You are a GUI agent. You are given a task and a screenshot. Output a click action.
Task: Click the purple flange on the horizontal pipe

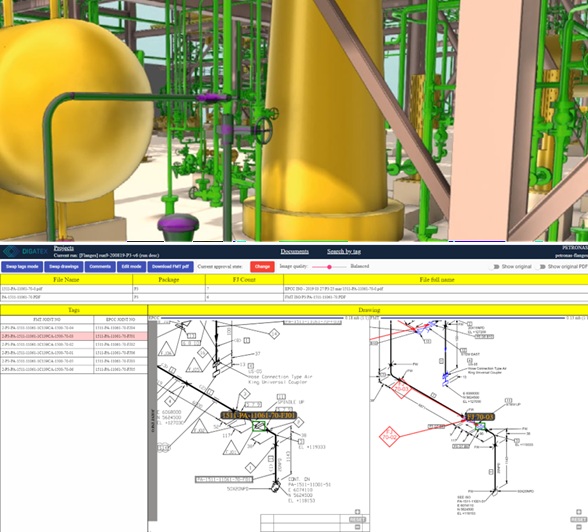coord(212,97)
